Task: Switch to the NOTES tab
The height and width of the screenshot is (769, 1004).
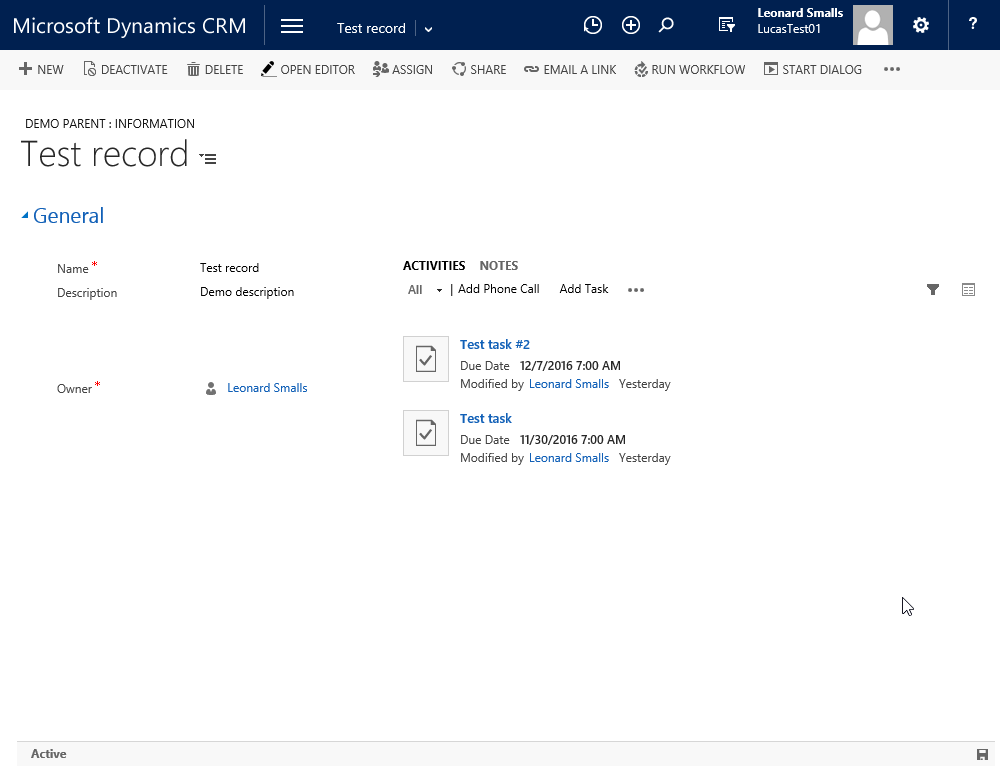Action: [x=499, y=266]
